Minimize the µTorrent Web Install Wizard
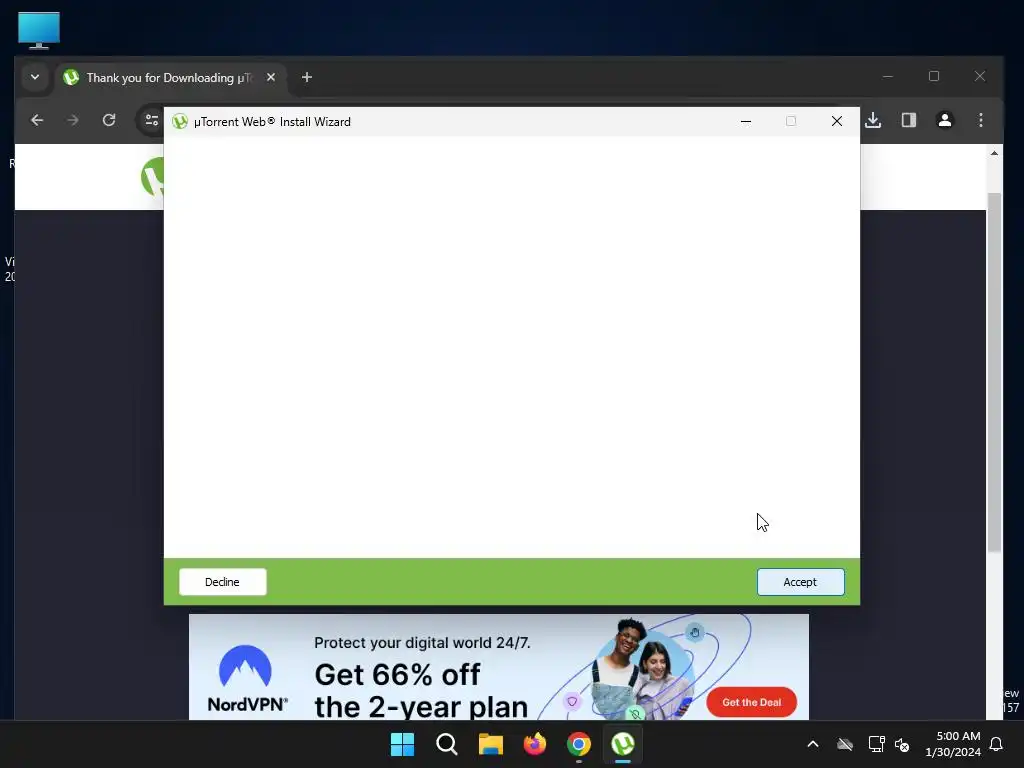 point(746,121)
